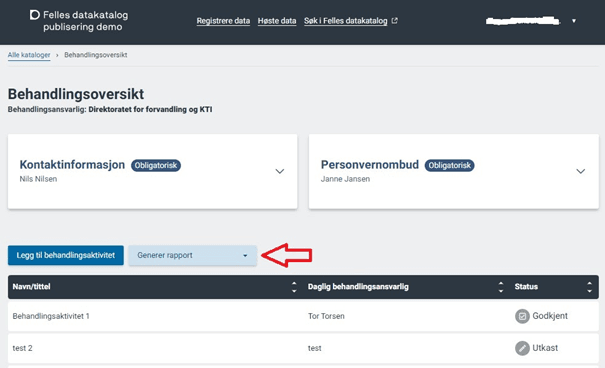Click the Behandlingsoversikt breadcrumb text
Image resolution: width=605 pixels, height=368 pixels.
[x=96, y=55]
